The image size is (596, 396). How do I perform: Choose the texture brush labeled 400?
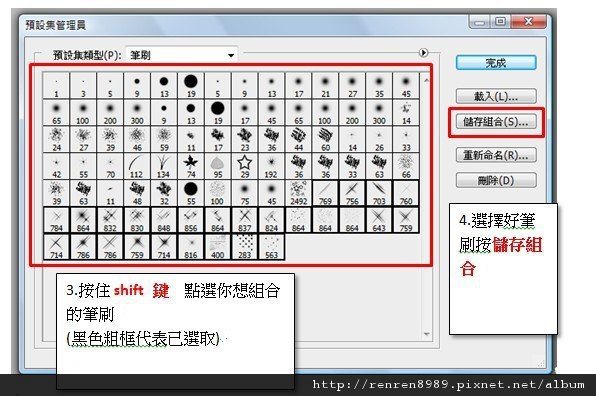click(x=218, y=247)
